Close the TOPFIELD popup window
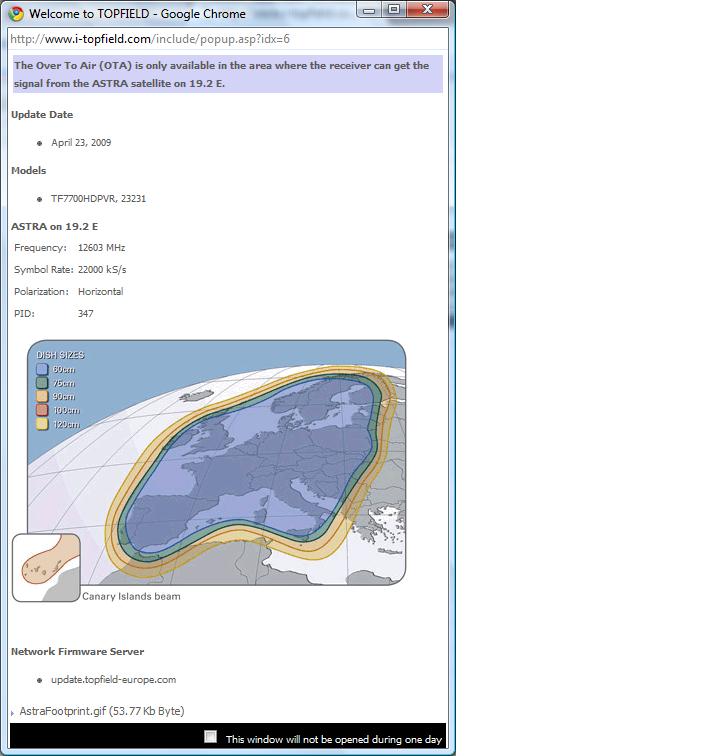 [x=427, y=10]
